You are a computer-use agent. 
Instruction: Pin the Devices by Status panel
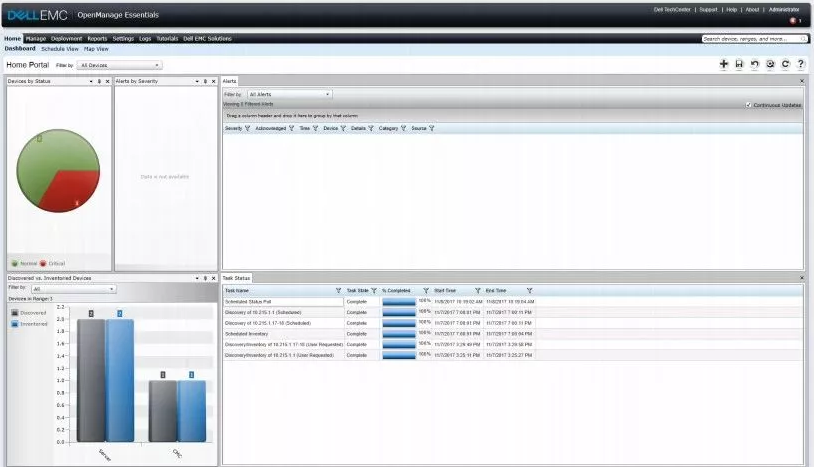coord(99,81)
